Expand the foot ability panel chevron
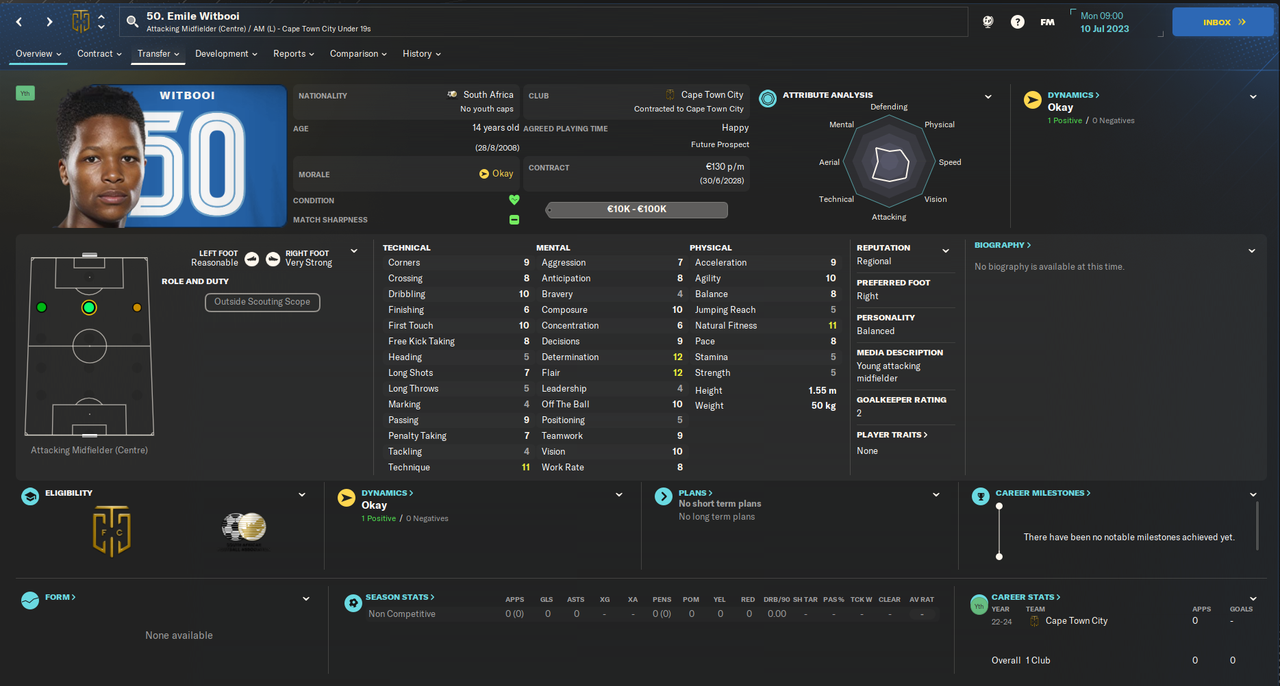This screenshot has width=1280, height=686. [x=354, y=251]
